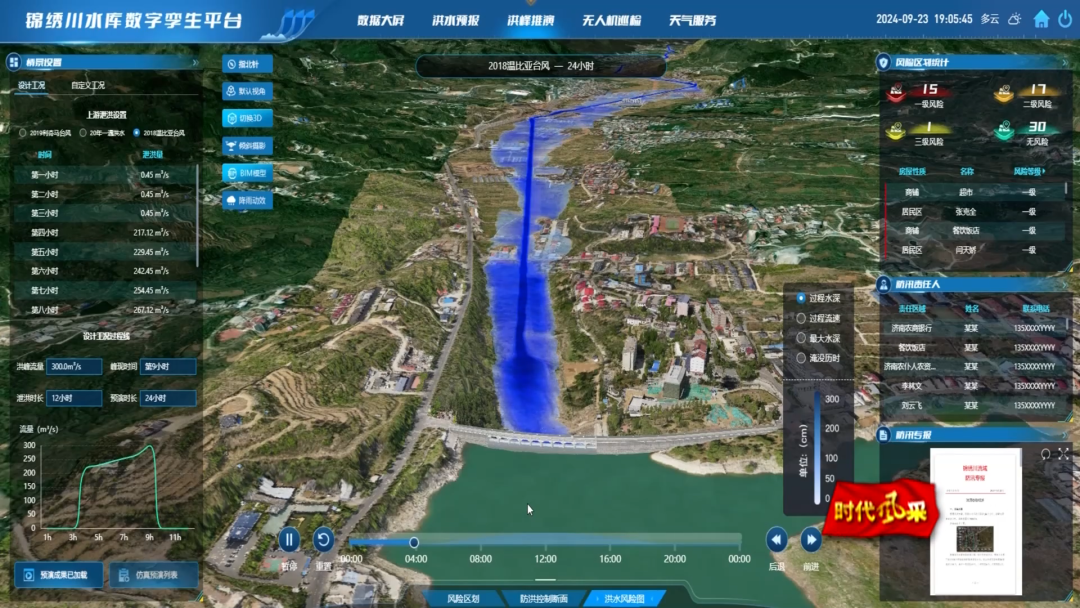This screenshot has height=608, width=1080.
Task: Open the 洪水预报 top menu
Action: (455, 20)
